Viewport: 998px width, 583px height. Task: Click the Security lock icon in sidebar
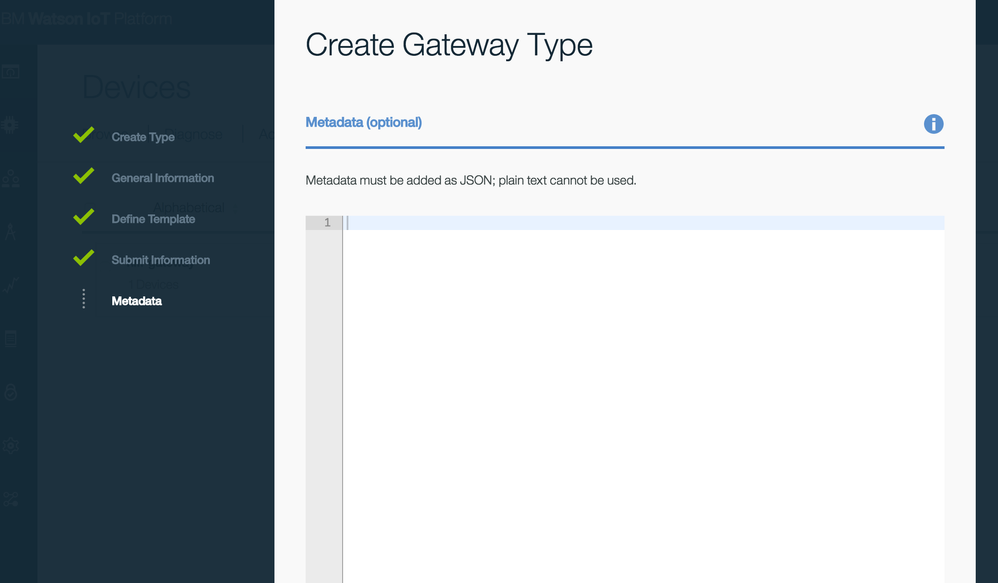(11, 393)
